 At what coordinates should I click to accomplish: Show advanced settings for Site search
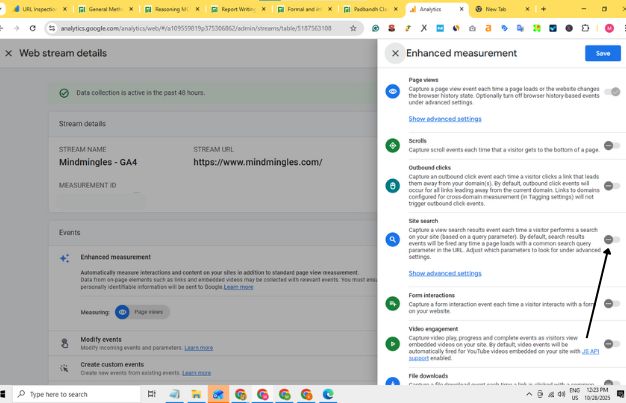[444, 273]
